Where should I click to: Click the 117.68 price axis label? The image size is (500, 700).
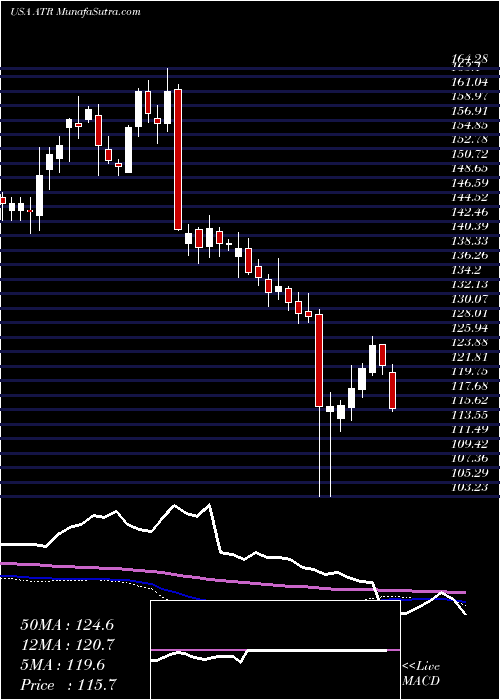click(x=470, y=385)
